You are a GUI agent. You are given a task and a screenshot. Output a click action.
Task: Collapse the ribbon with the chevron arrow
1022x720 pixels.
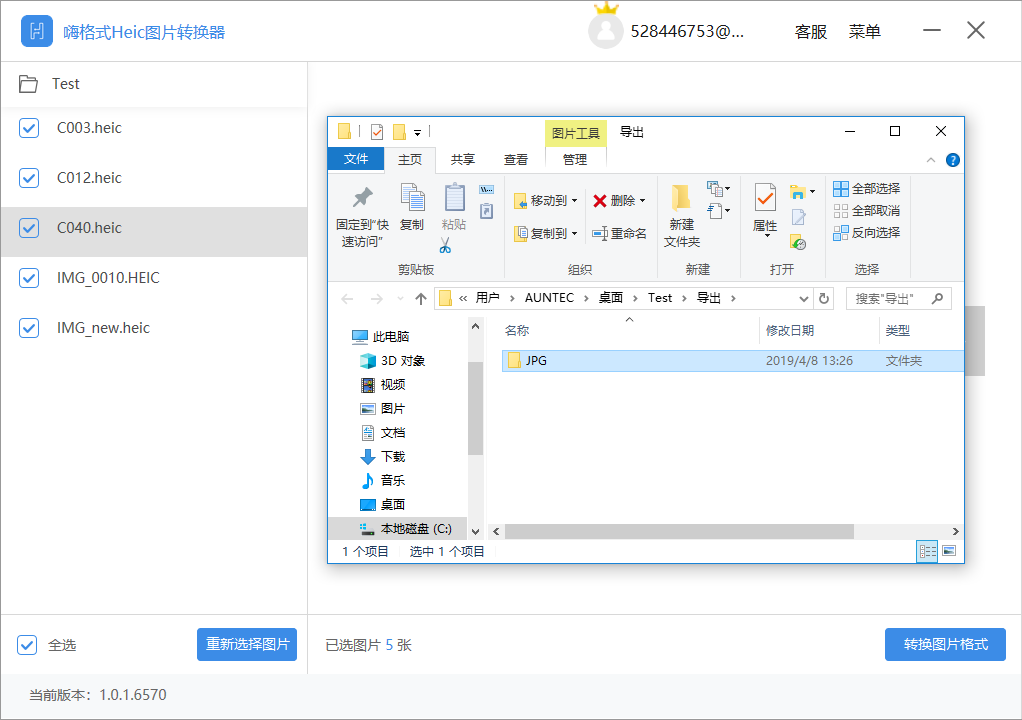930,159
